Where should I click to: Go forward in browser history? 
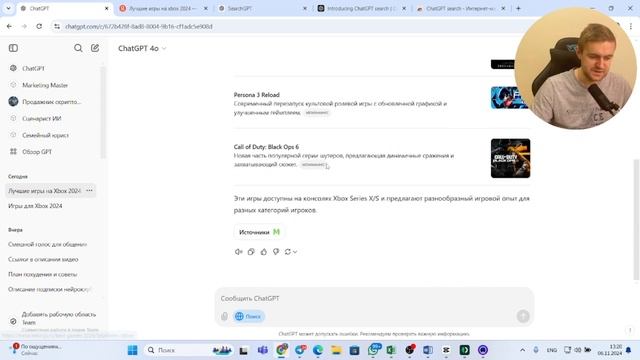[24, 26]
